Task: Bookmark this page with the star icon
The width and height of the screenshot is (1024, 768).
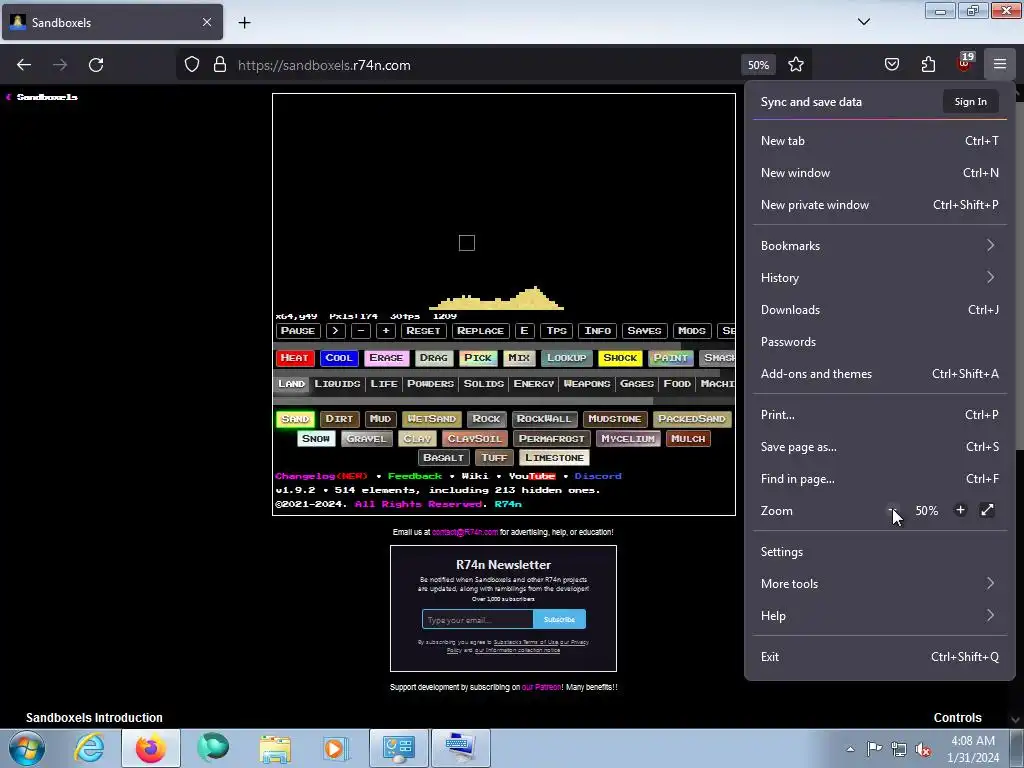Action: tap(795, 65)
